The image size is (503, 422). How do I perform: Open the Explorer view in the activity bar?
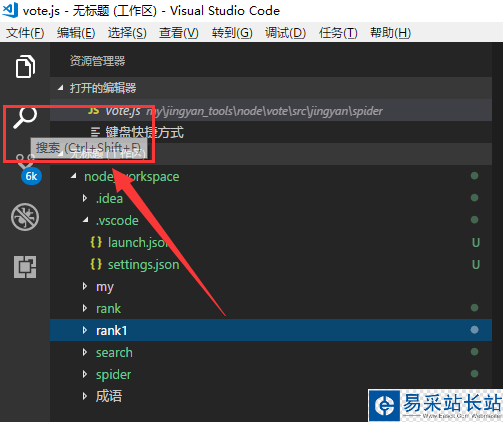click(25, 66)
